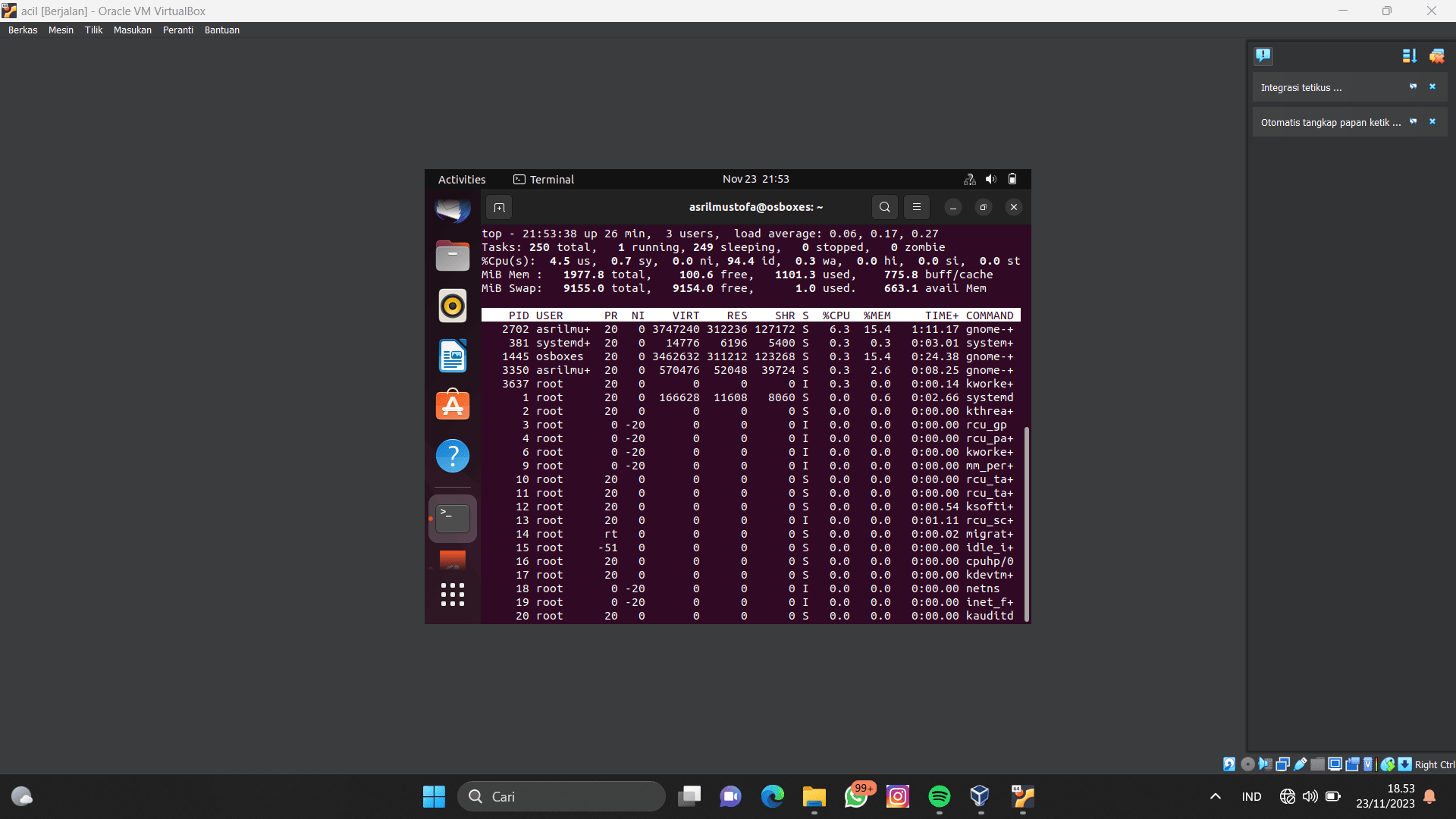Open the Windows Start menu
The height and width of the screenshot is (819, 1456).
434,796
